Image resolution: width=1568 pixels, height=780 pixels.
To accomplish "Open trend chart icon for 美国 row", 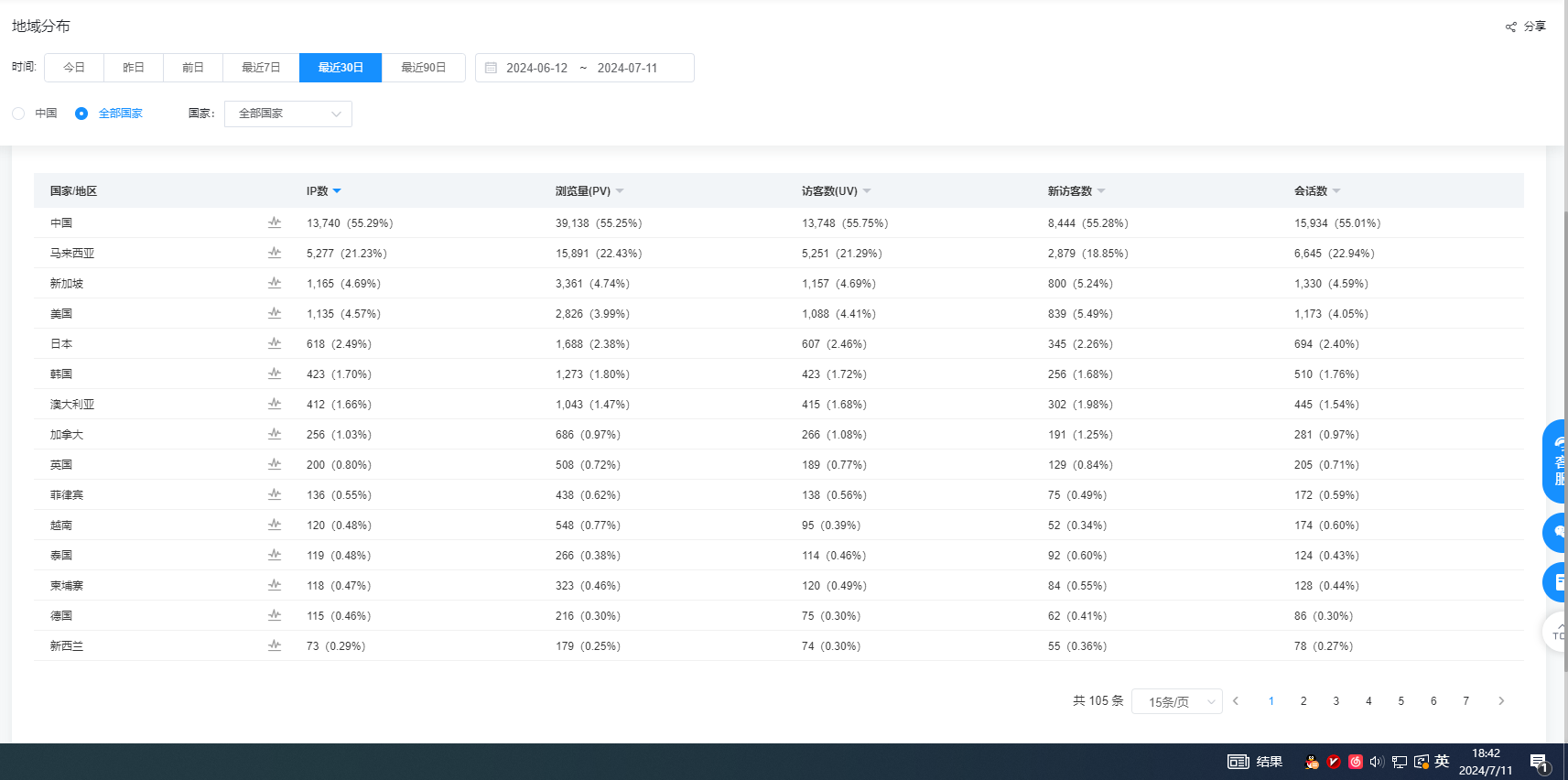I will coord(275,313).
